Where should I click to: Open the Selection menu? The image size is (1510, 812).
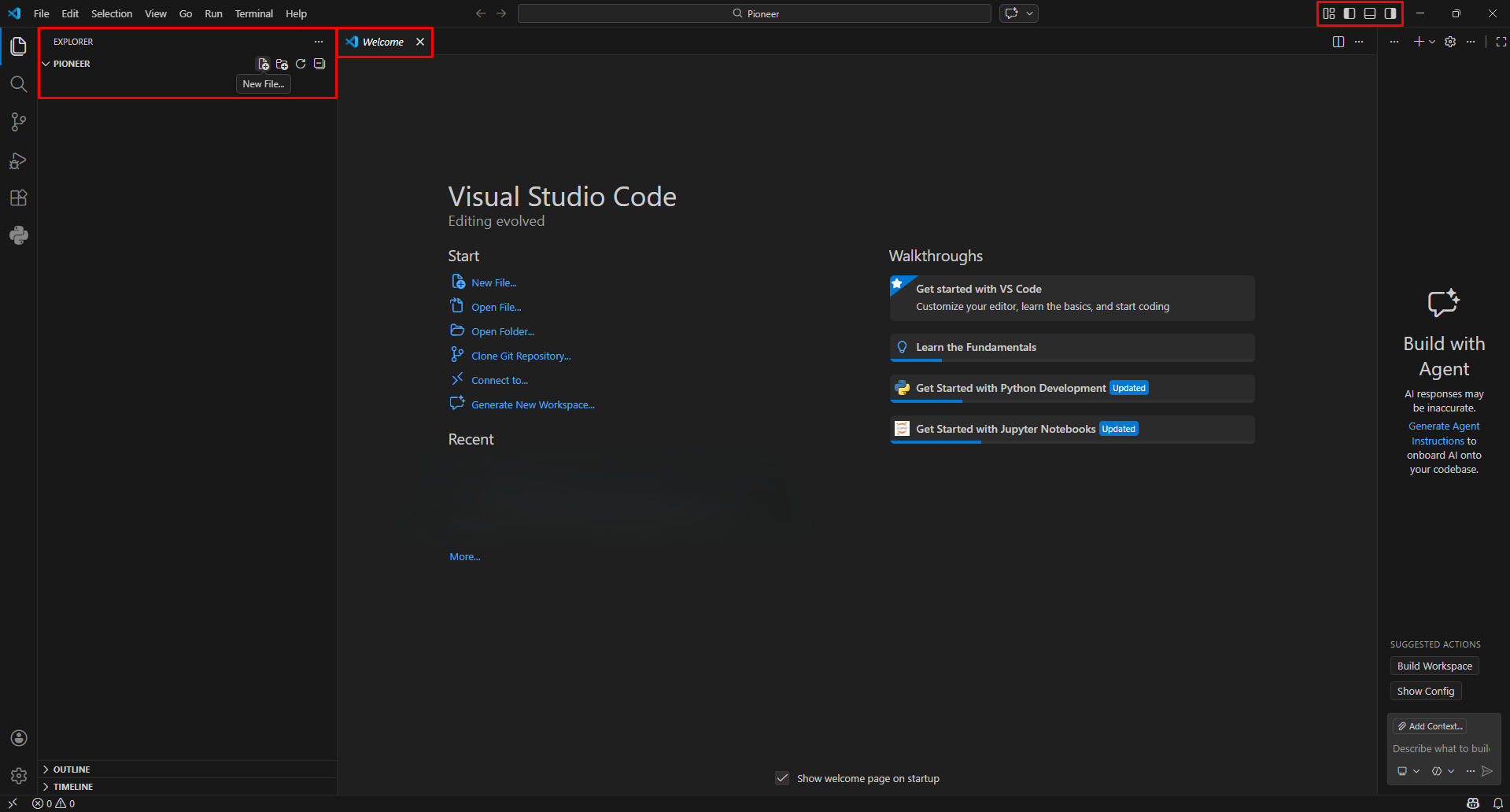click(112, 13)
